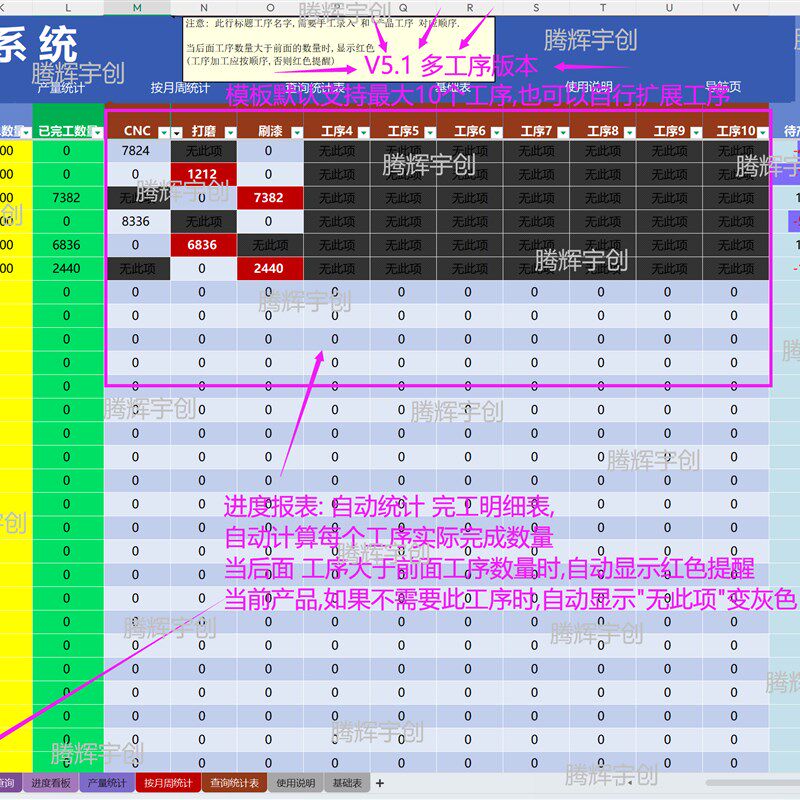The image size is (800, 800).
Task: Select the 已完工数量 cell showing 7382
Action: tap(68, 198)
